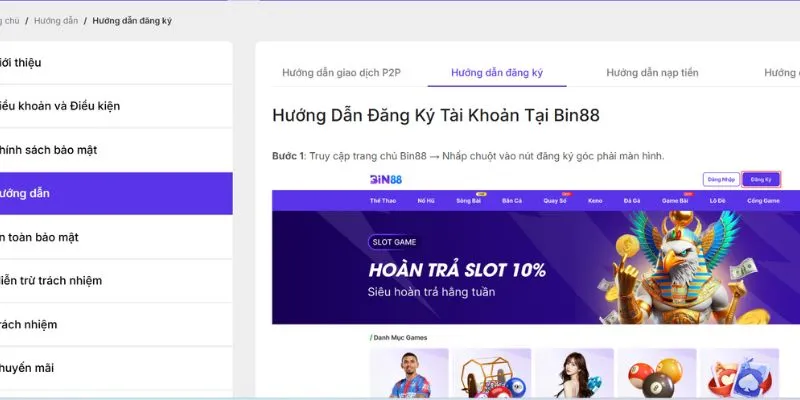The image size is (800, 400).
Task: Click the Hướng dẫn đăng ký breadcrumb
Action: (x=132, y=21)
